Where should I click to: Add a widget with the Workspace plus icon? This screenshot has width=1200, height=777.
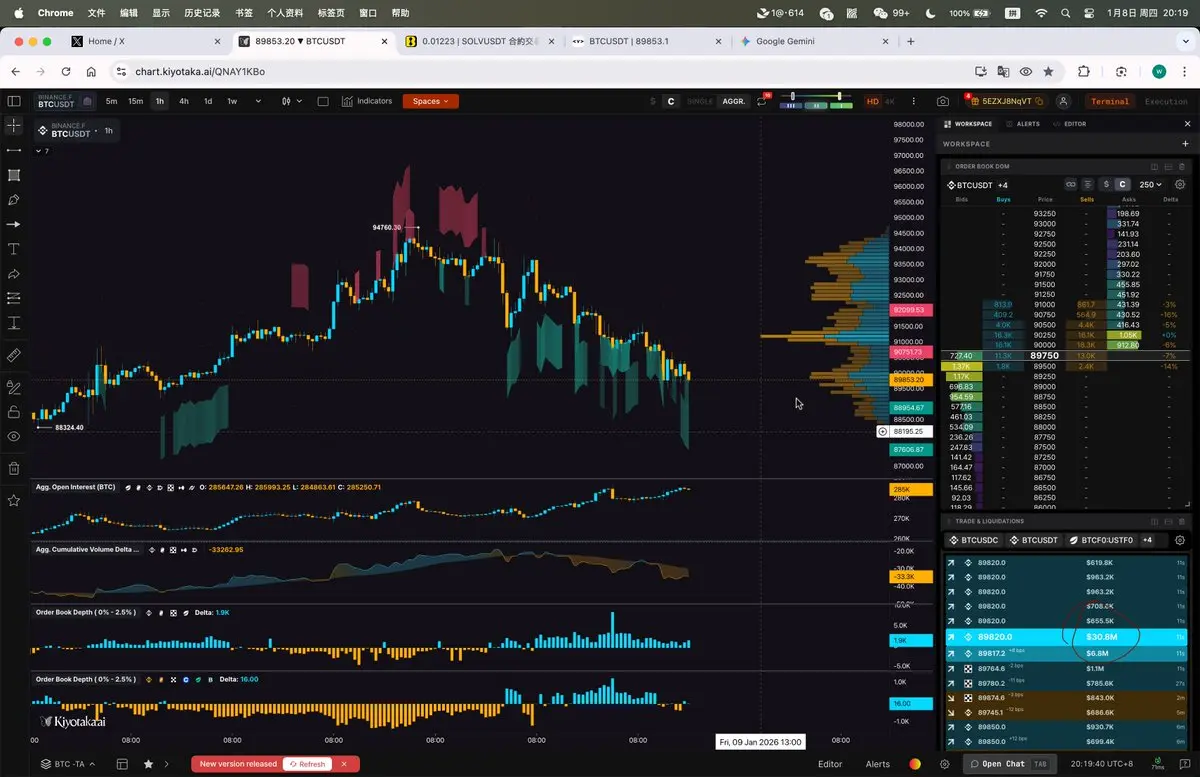click(1186, 144)
